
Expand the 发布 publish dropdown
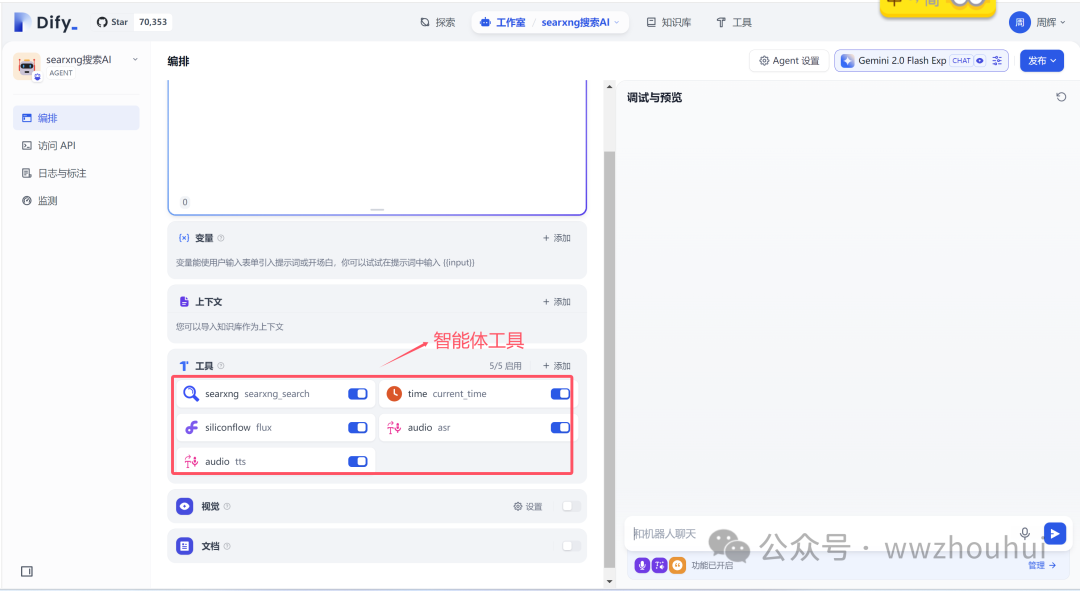point(1042,61)
